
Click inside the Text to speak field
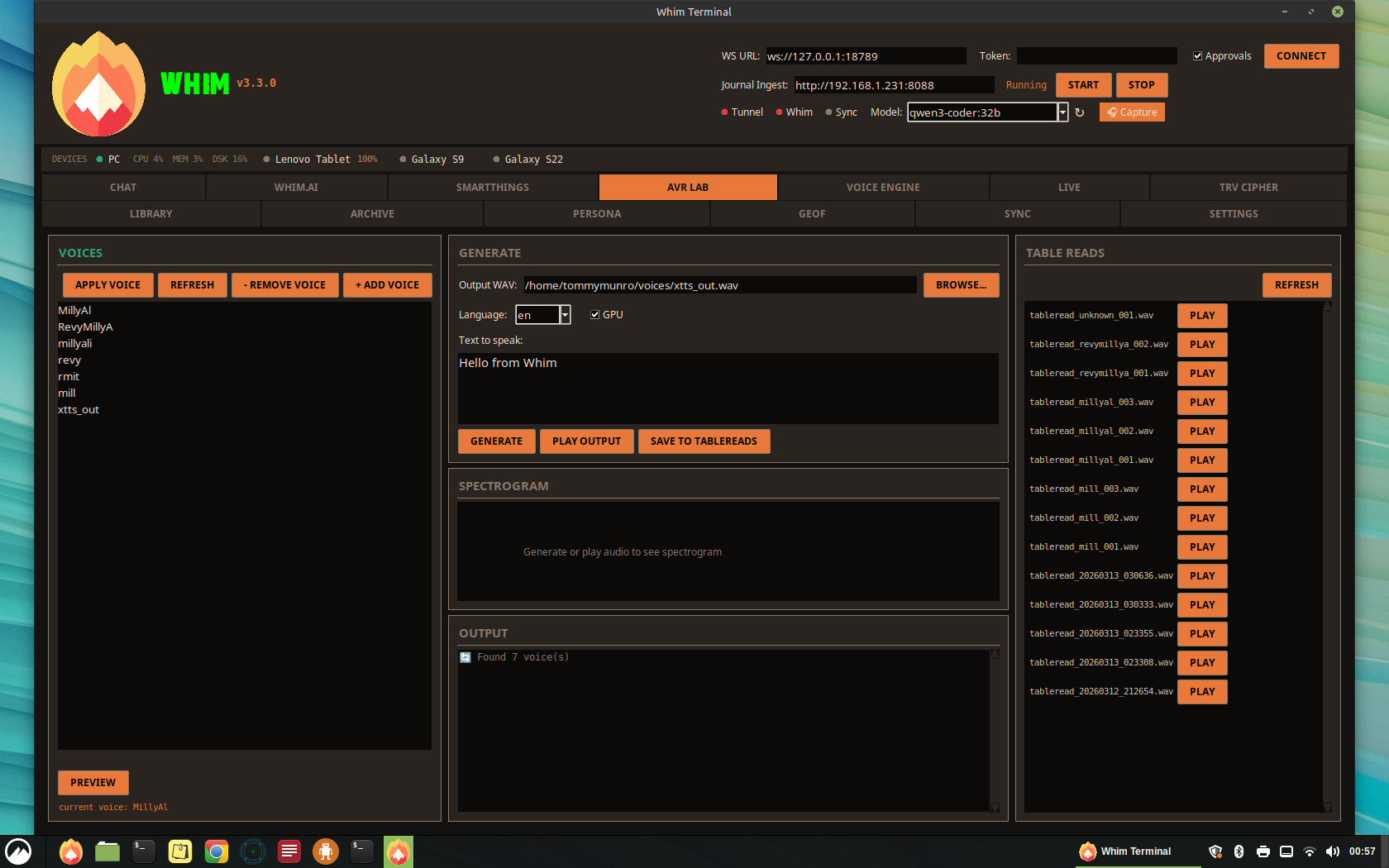[728, 387]
